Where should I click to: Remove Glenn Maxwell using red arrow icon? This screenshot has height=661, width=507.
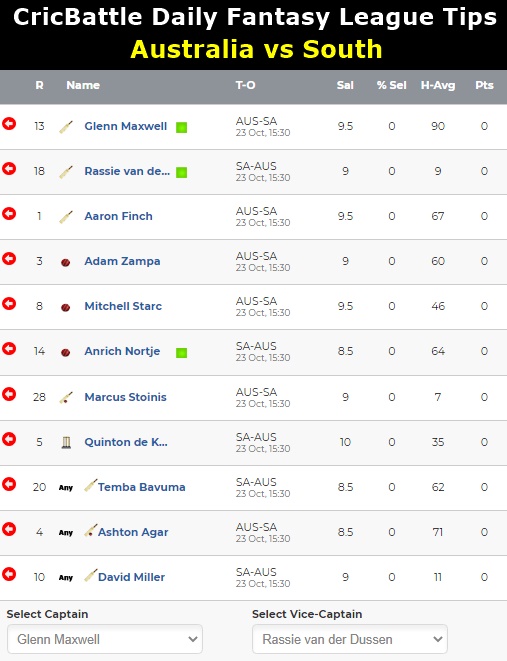pyautogui.click(x=9, y=124)
